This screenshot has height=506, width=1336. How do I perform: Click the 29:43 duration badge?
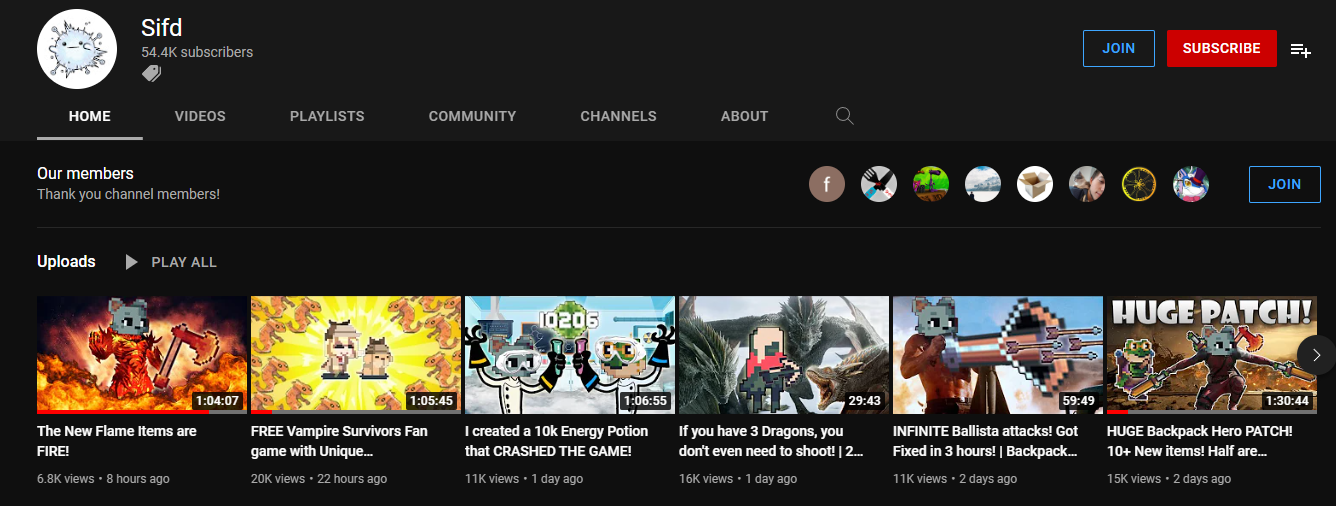click(x=864, y=400)
